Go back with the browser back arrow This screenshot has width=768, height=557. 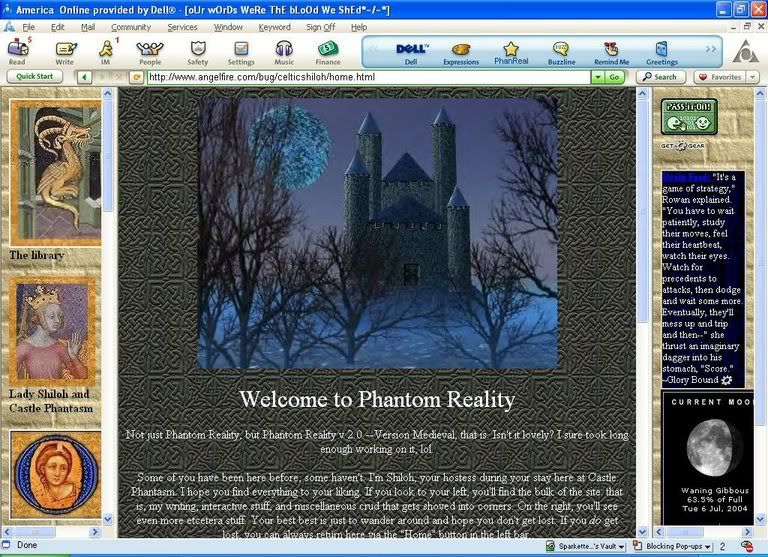[84, 77]
